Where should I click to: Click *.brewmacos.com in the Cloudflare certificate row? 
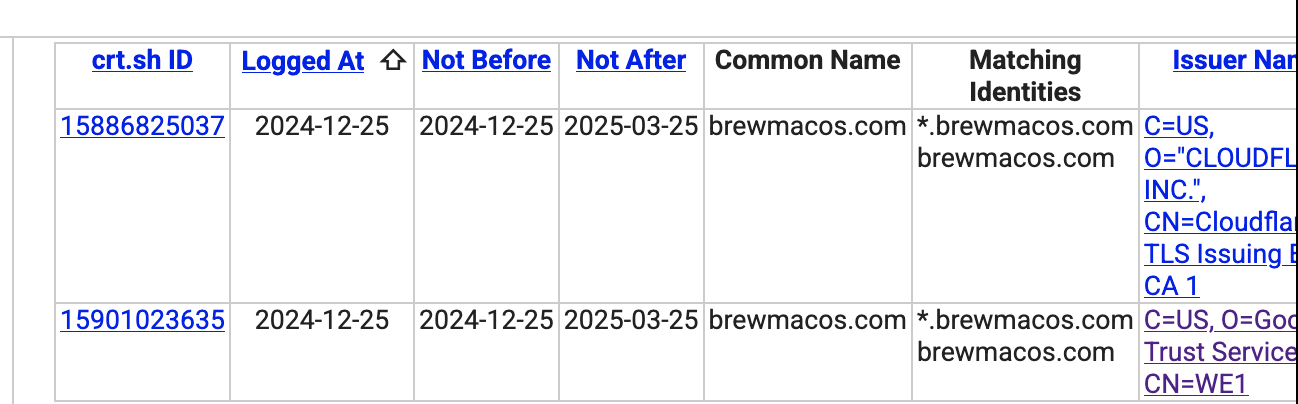(x=1024, y=127)
